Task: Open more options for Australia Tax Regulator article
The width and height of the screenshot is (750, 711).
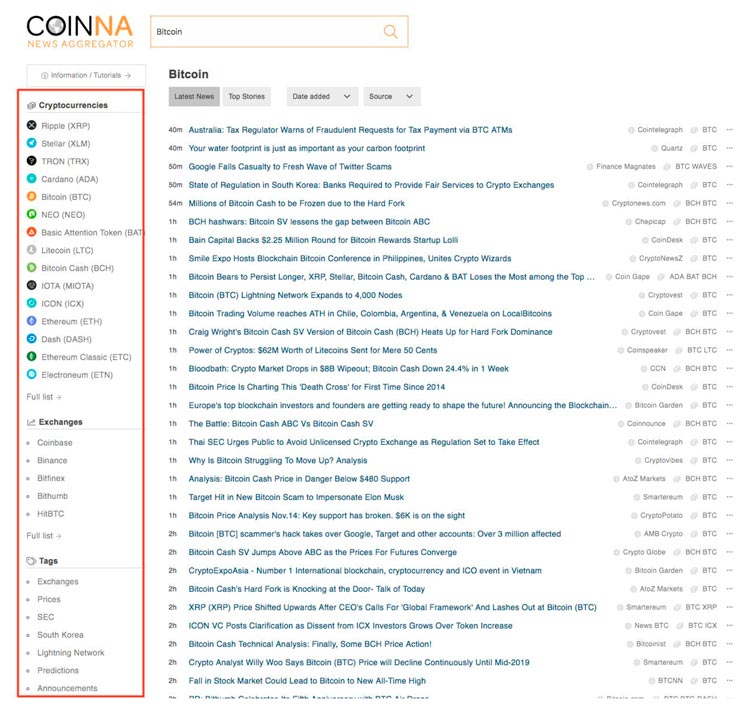Action: (729, 130)
